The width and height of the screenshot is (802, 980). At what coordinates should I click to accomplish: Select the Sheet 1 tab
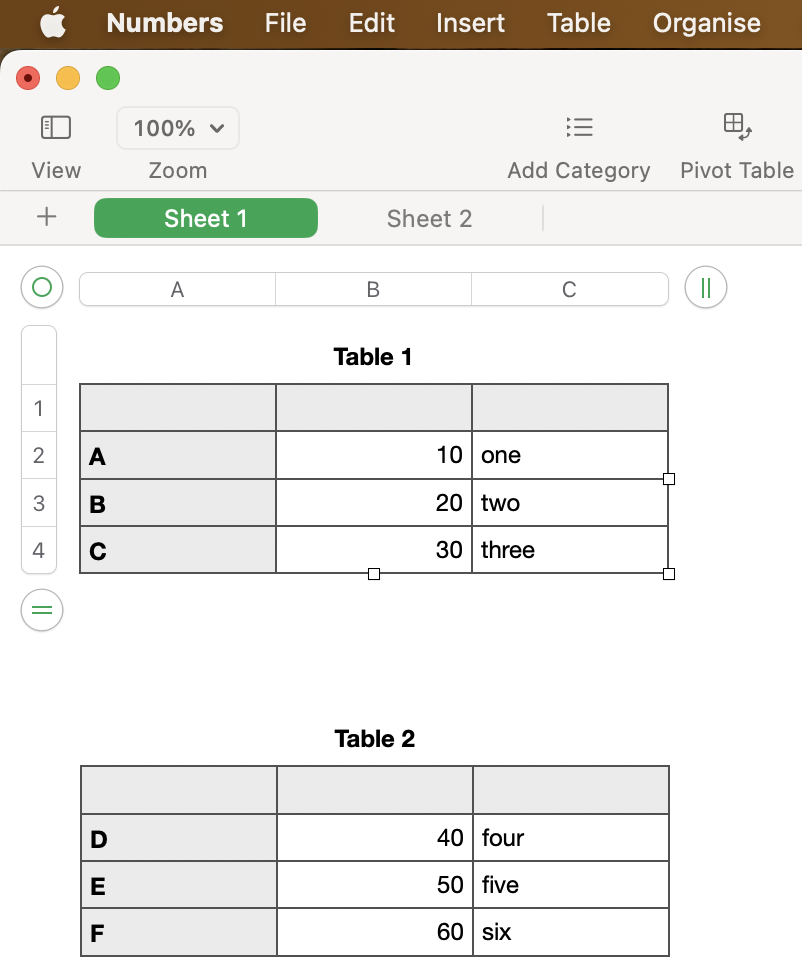(x=206, y=219)
